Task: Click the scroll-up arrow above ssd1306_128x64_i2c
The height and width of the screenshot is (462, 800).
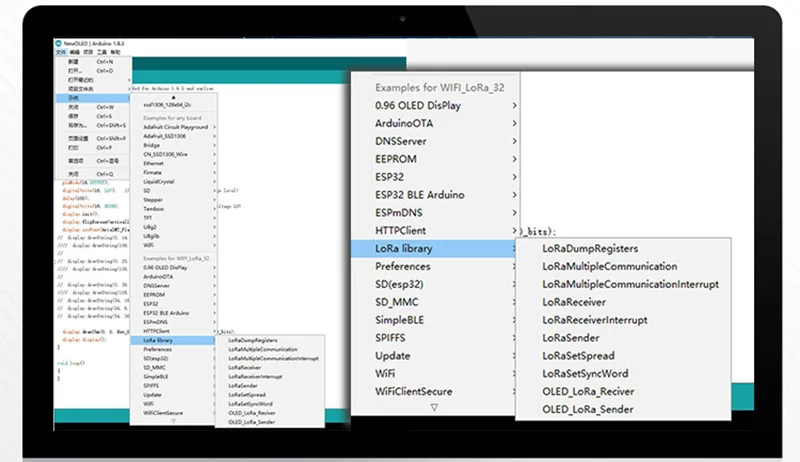Action: coord(173,96)
